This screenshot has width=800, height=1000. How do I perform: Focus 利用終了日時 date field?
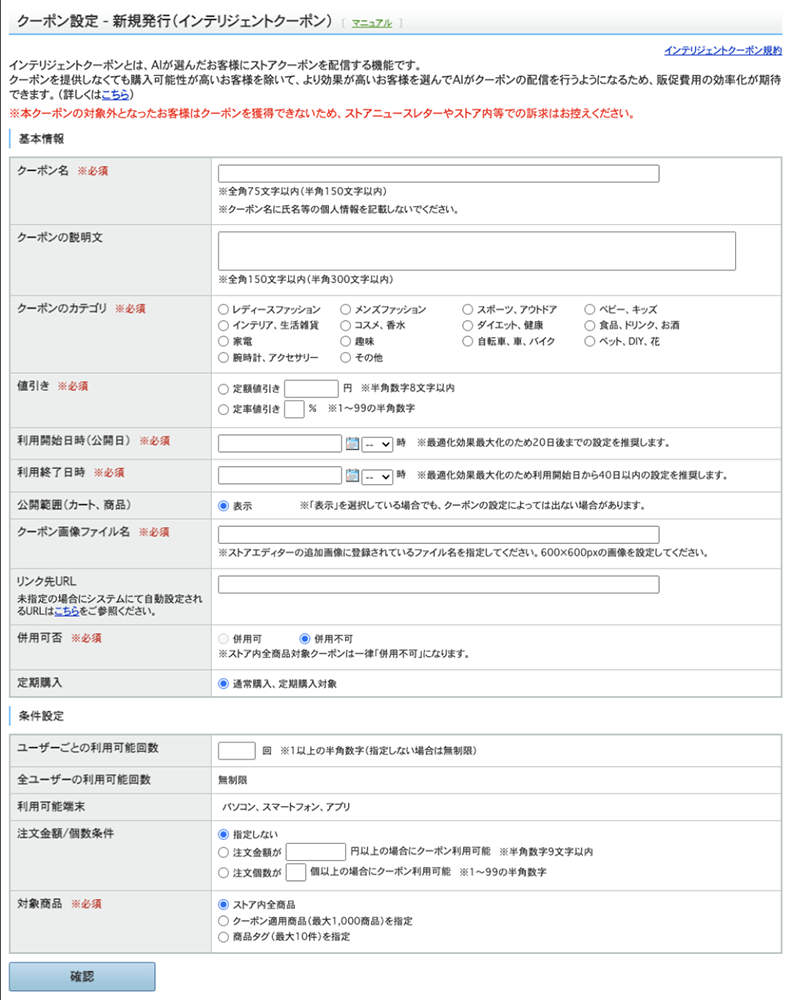(x=280, y=475)
